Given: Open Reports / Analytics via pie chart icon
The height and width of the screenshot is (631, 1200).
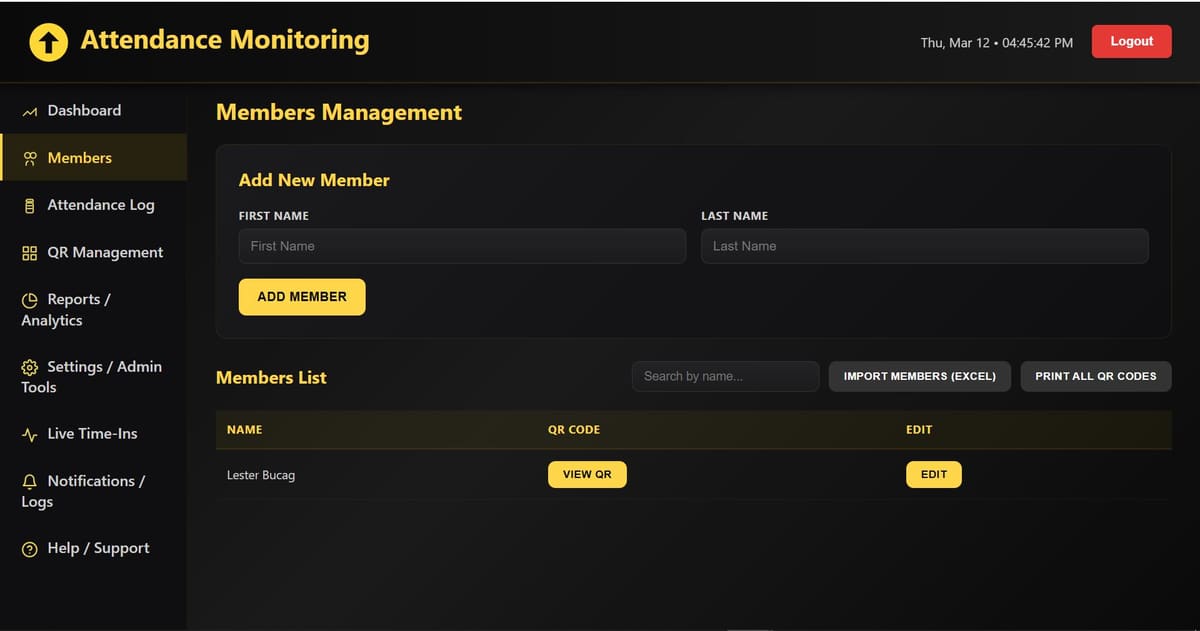Looking at the screenshot, I should point(28,299).
